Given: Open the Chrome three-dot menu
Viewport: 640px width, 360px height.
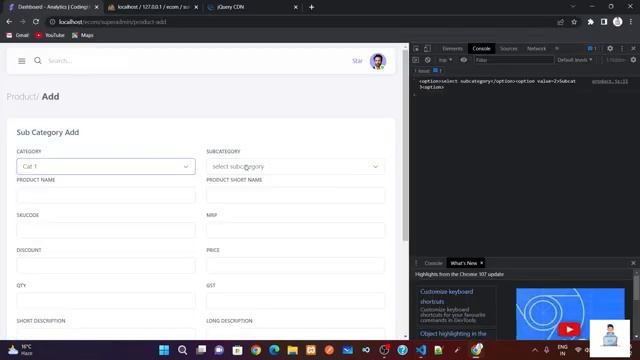Looking at the screenshot, I should pyautogui.click(x=631, y=22).
